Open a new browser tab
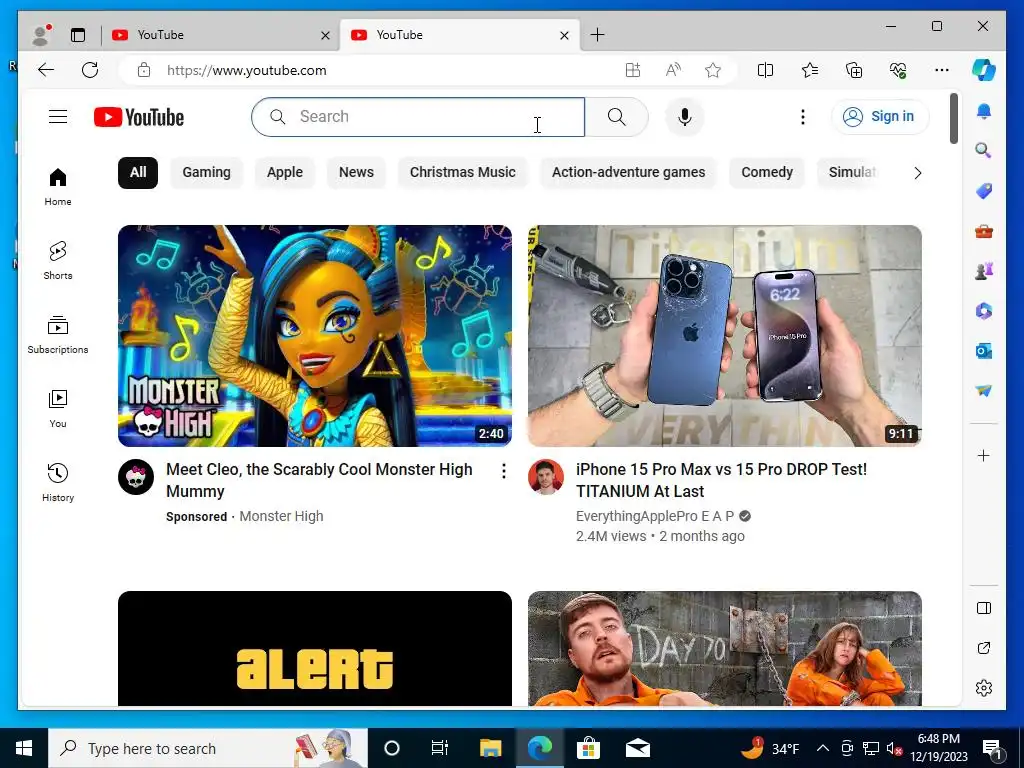This screenshot has width=1024, height=768. [x=597, y=35]
